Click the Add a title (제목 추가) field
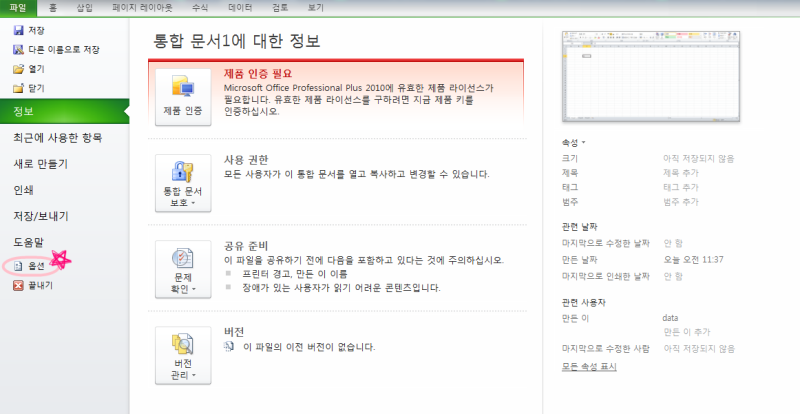The width and height of the screenshot is (800, 414). tap(681, 173)
